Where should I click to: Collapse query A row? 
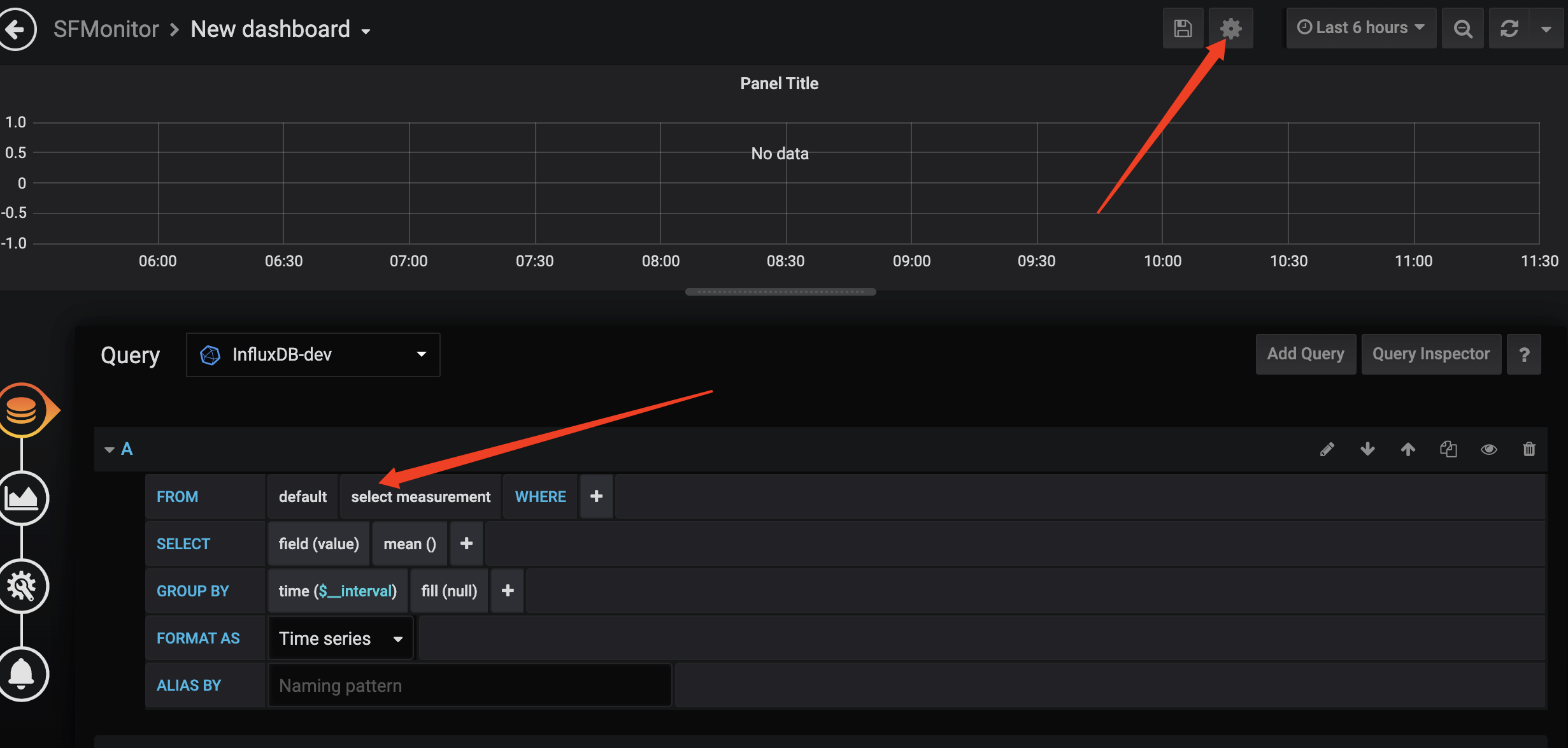click(110, 450)
